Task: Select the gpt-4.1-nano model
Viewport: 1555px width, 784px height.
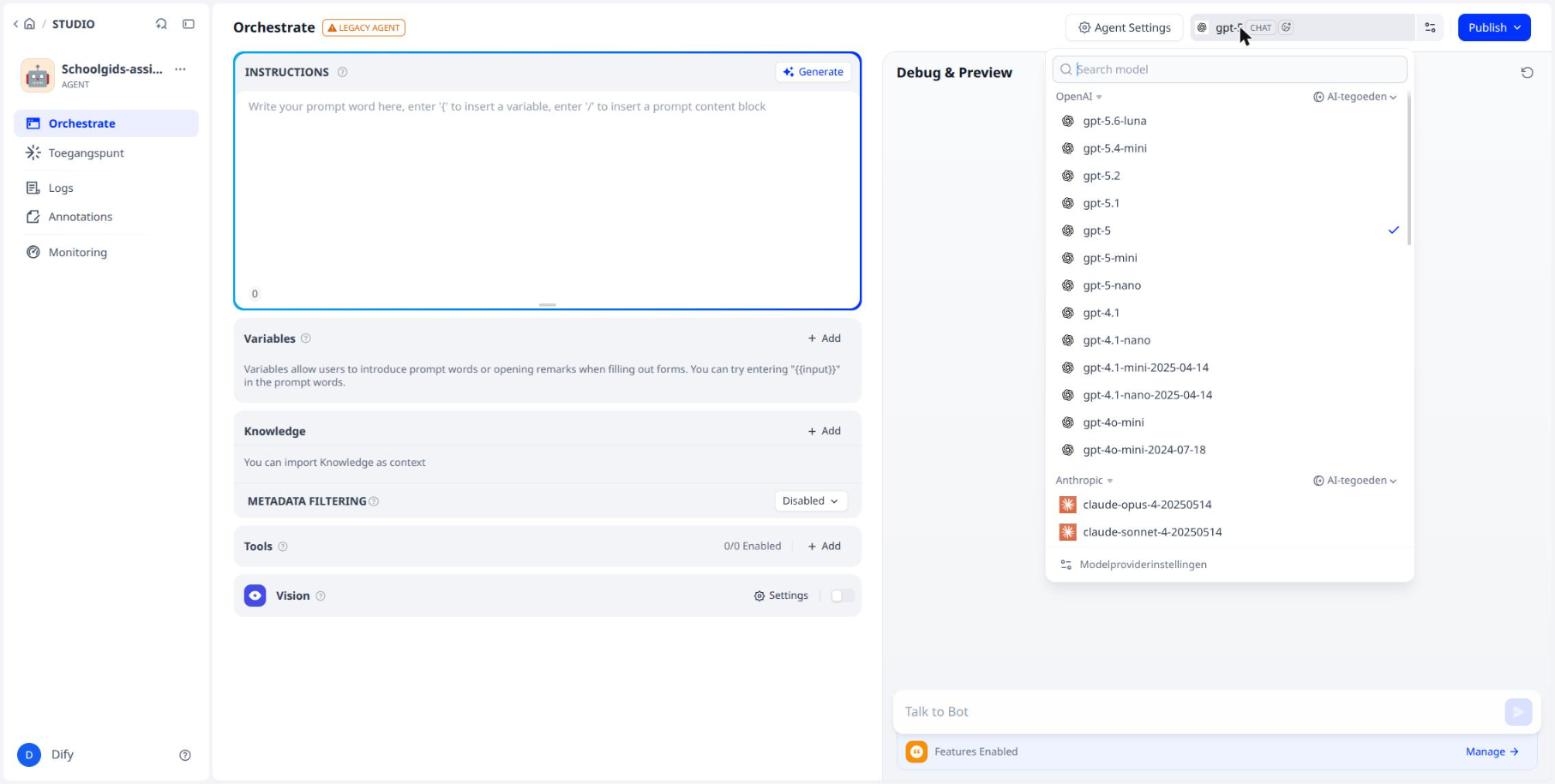Action: coord(1229,340)
